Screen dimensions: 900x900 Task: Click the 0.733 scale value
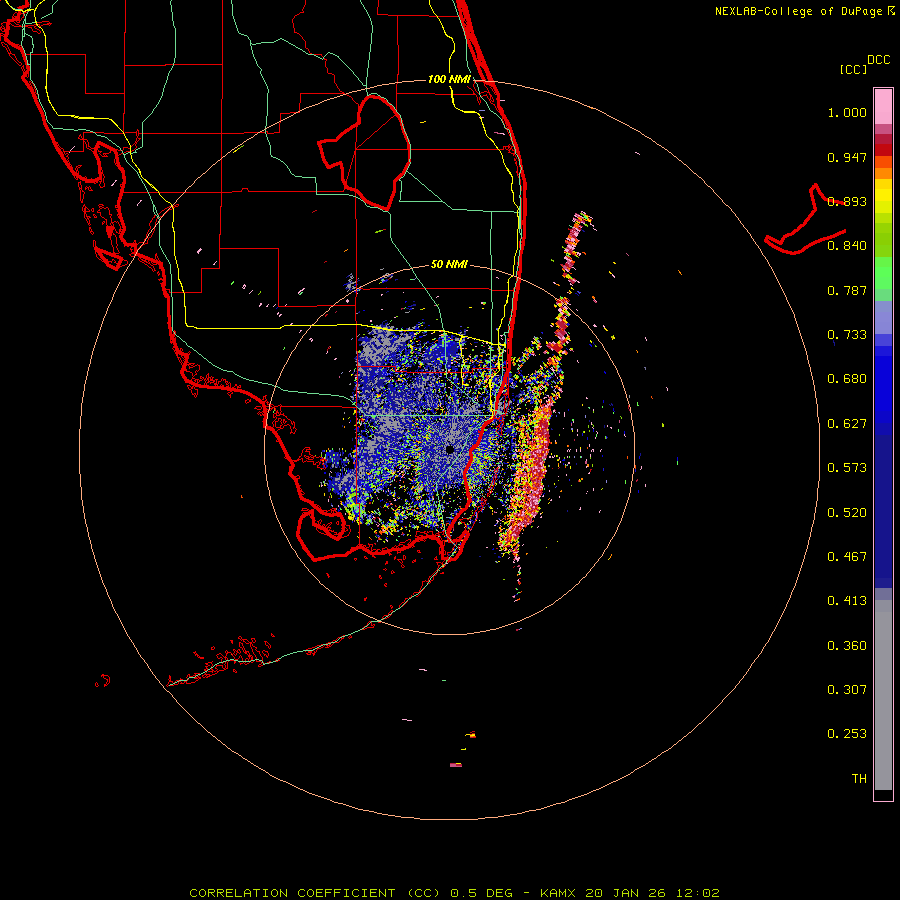tap(847, 335)
